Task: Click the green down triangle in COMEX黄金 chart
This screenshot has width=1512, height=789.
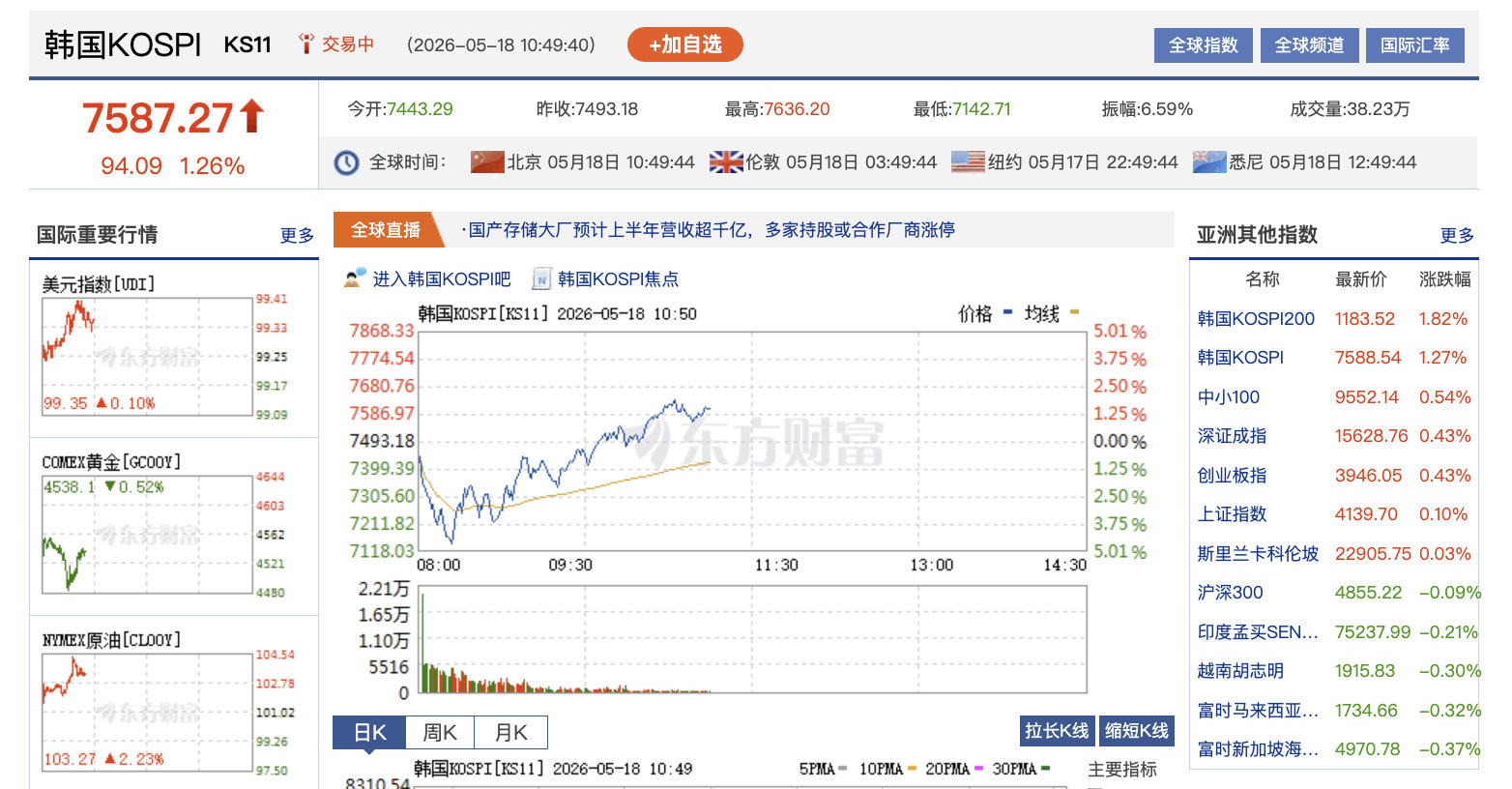Action: (110, 486)
